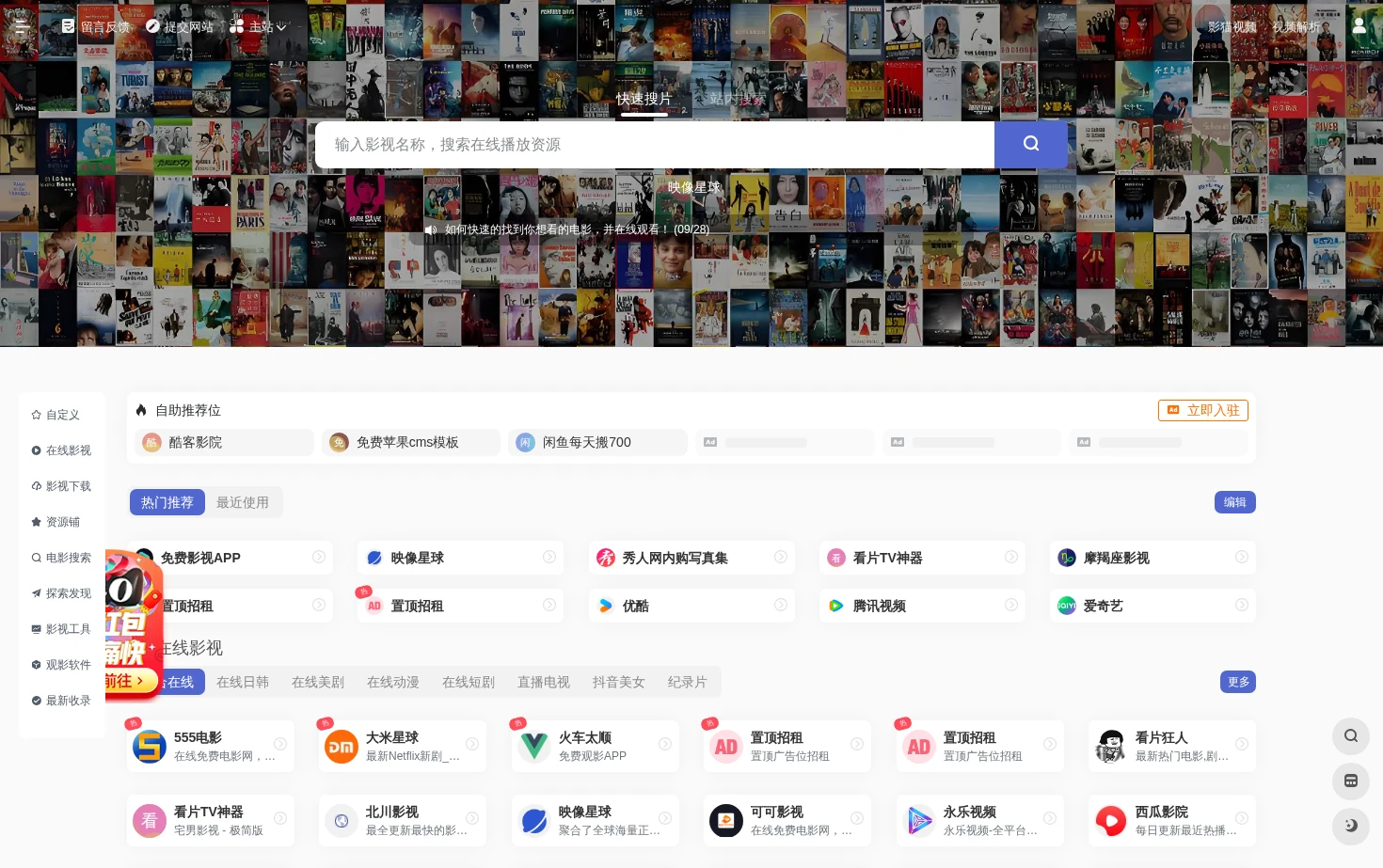Click the 腾讯视频 logo icon

point(835,606)
